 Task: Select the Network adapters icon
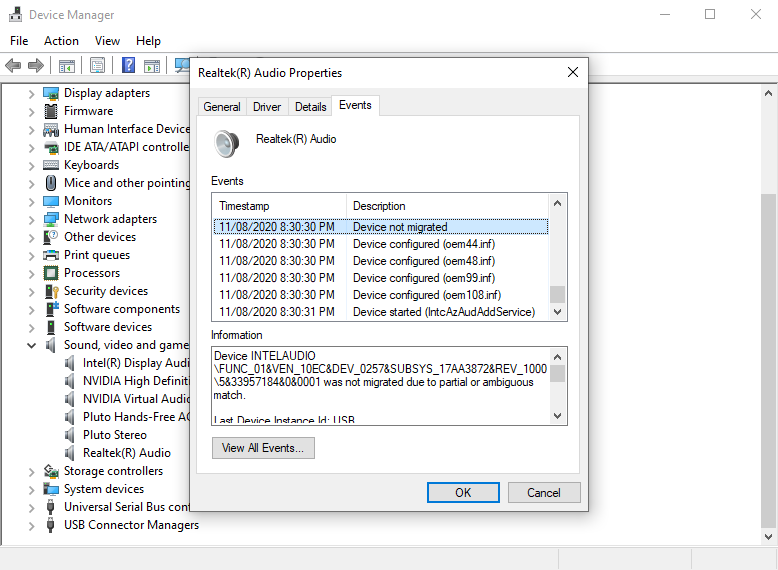(51, 219)
